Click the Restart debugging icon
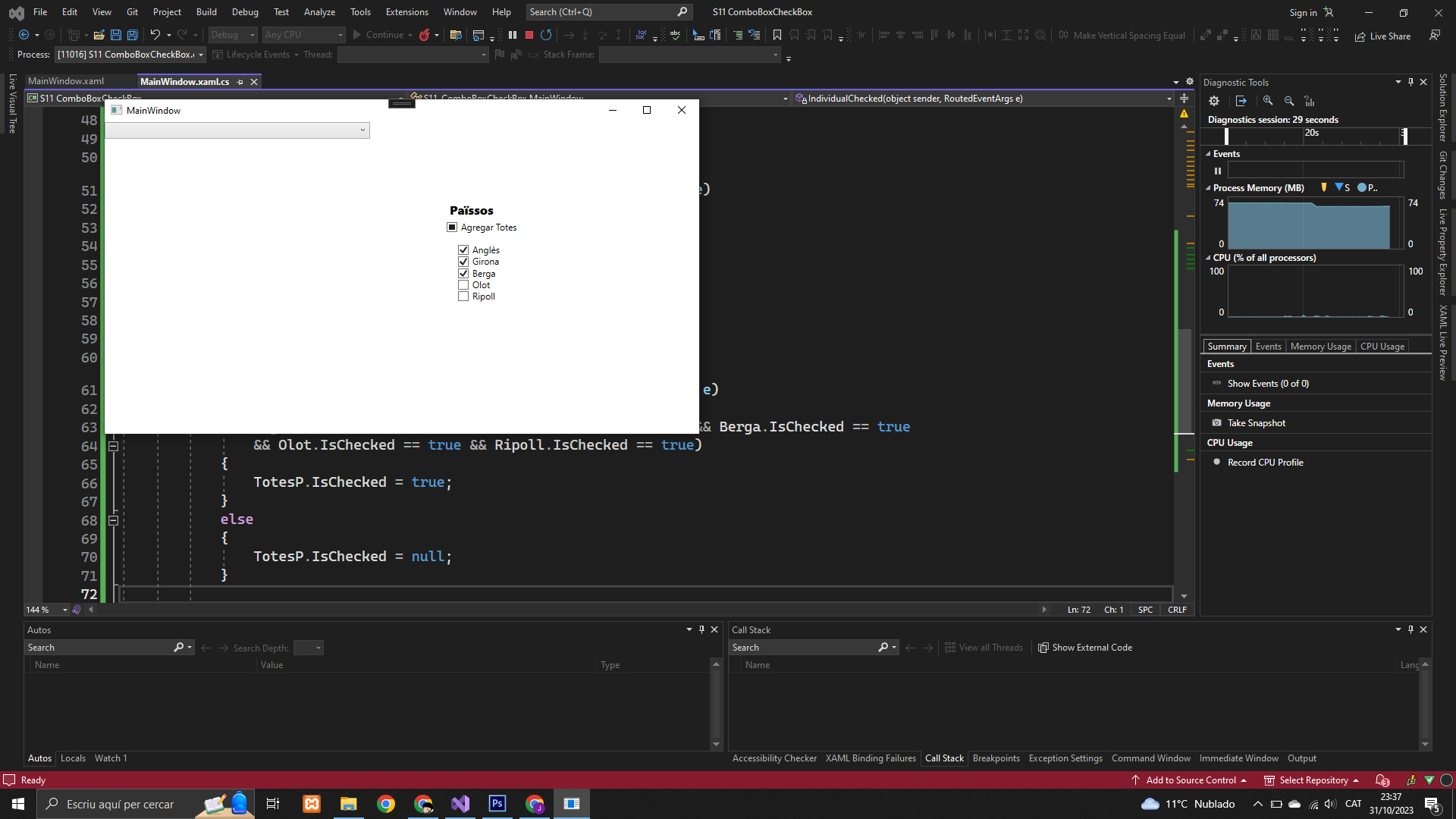This screenshot has height=819, width=1456. 546,35
